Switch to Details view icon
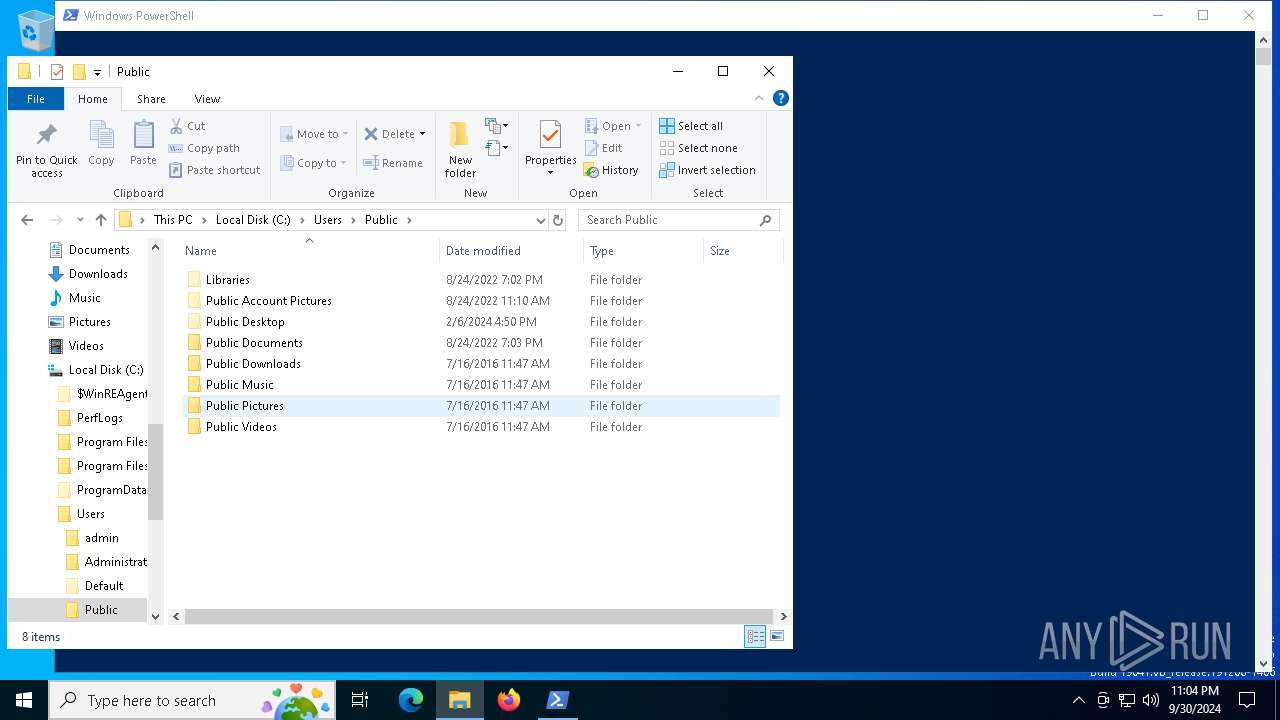The height and width of the screenshot is (720, 1280). coord(755,636)
